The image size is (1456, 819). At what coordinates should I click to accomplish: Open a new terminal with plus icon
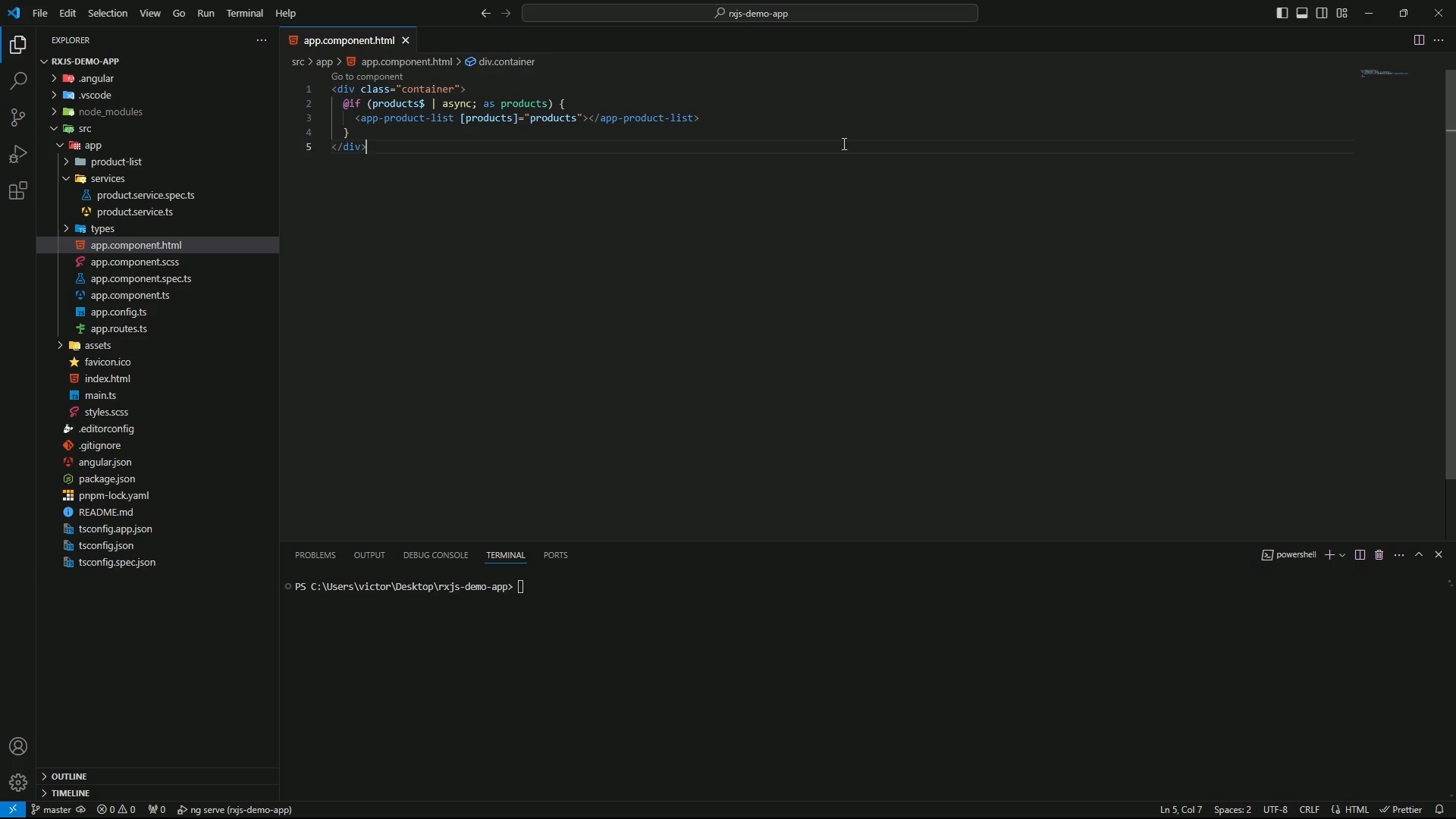pyautogui.click(x=1329, y=554)
